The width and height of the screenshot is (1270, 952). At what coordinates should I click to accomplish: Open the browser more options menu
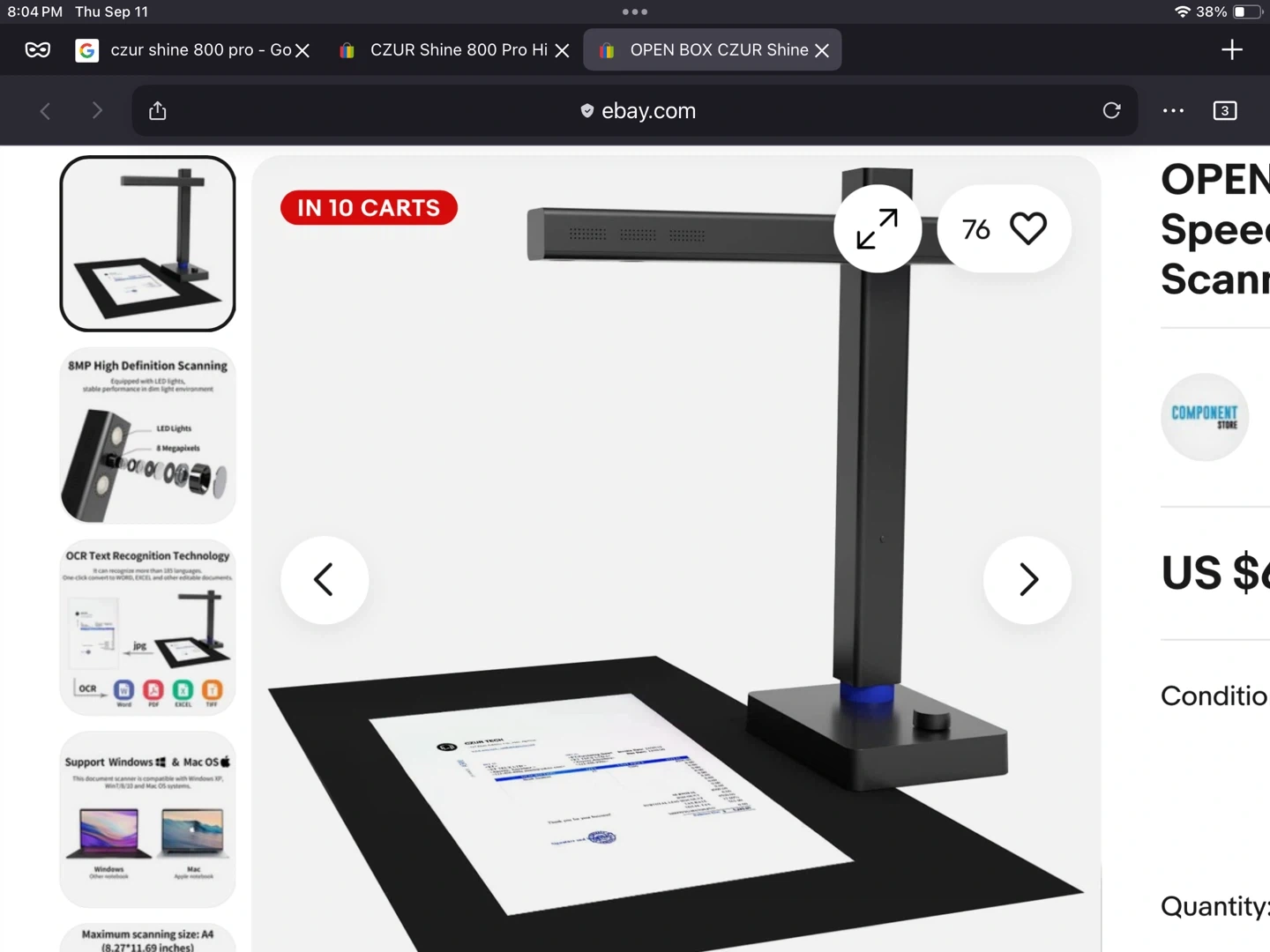[1174, 111]
